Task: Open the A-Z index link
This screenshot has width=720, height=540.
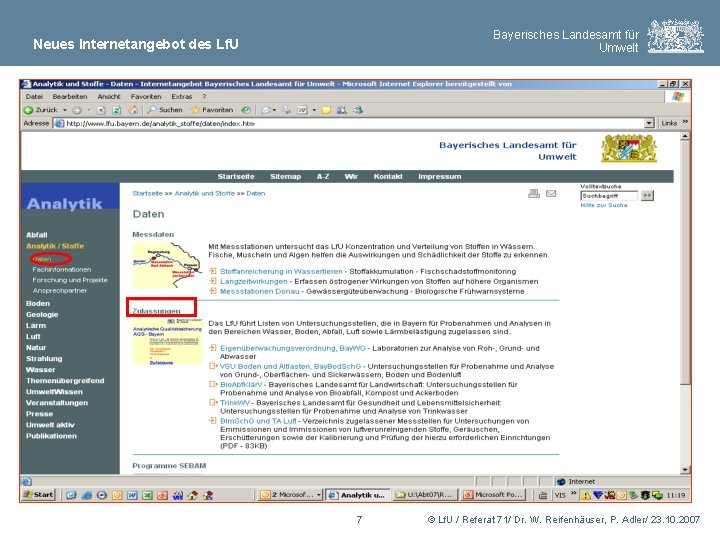Action: pos(323,176)
